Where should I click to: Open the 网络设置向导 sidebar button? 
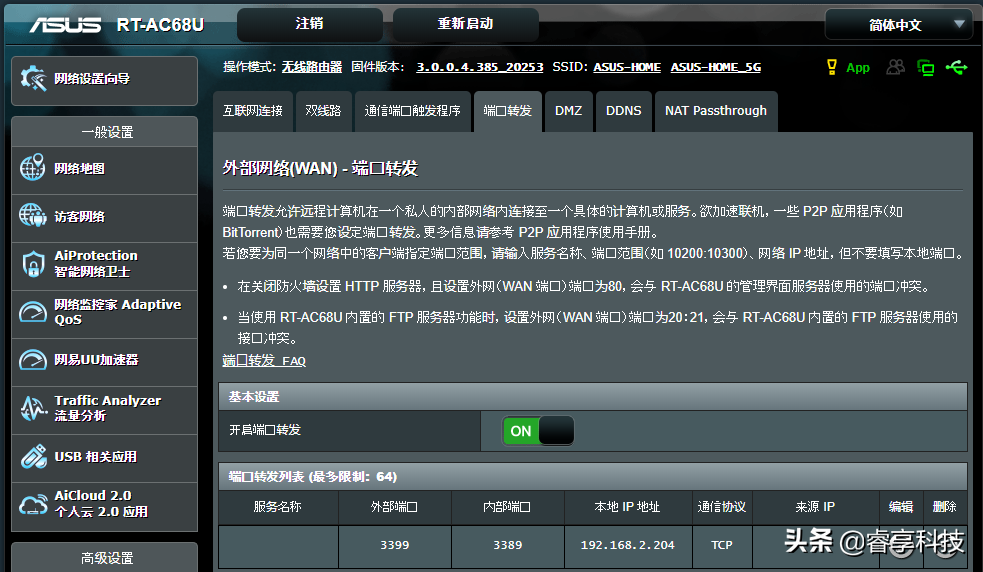(105, 81)
